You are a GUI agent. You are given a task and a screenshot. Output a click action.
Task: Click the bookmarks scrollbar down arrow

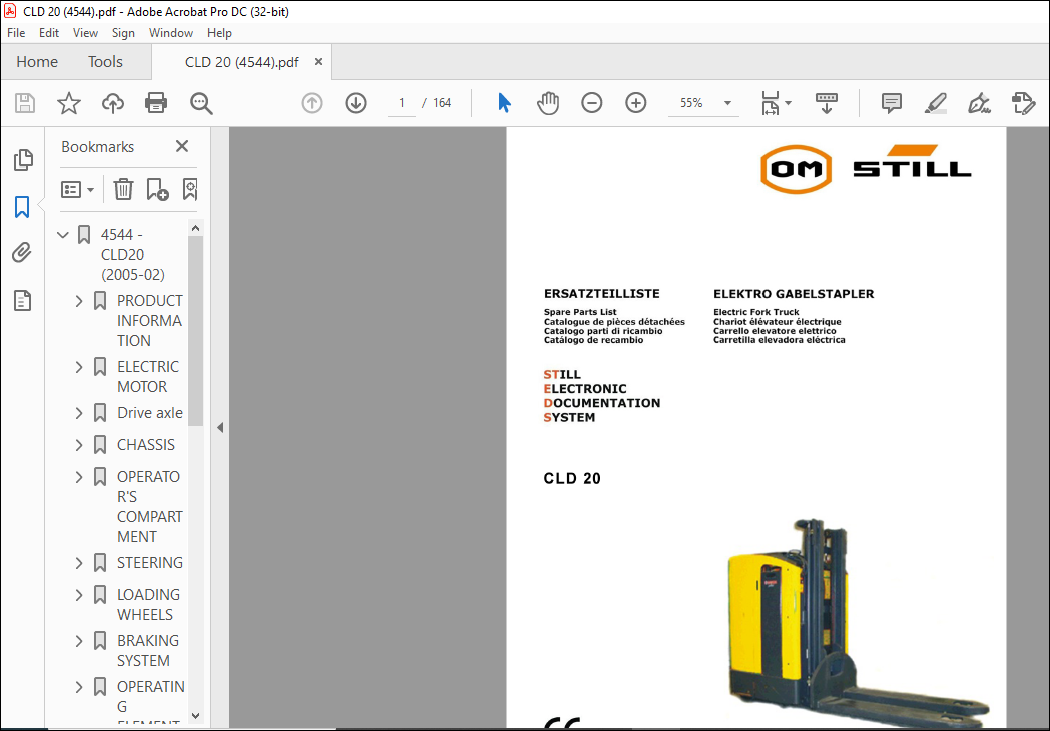point(196,716)
